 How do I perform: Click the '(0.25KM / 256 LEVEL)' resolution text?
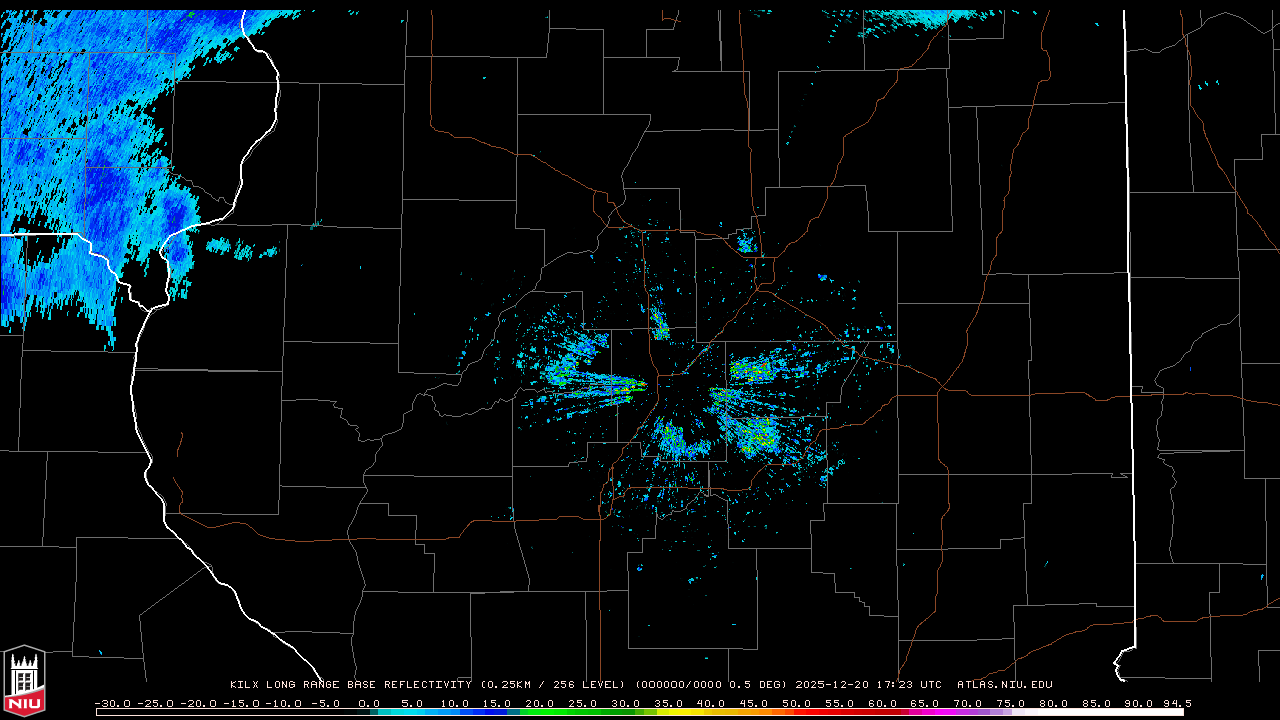553,685
